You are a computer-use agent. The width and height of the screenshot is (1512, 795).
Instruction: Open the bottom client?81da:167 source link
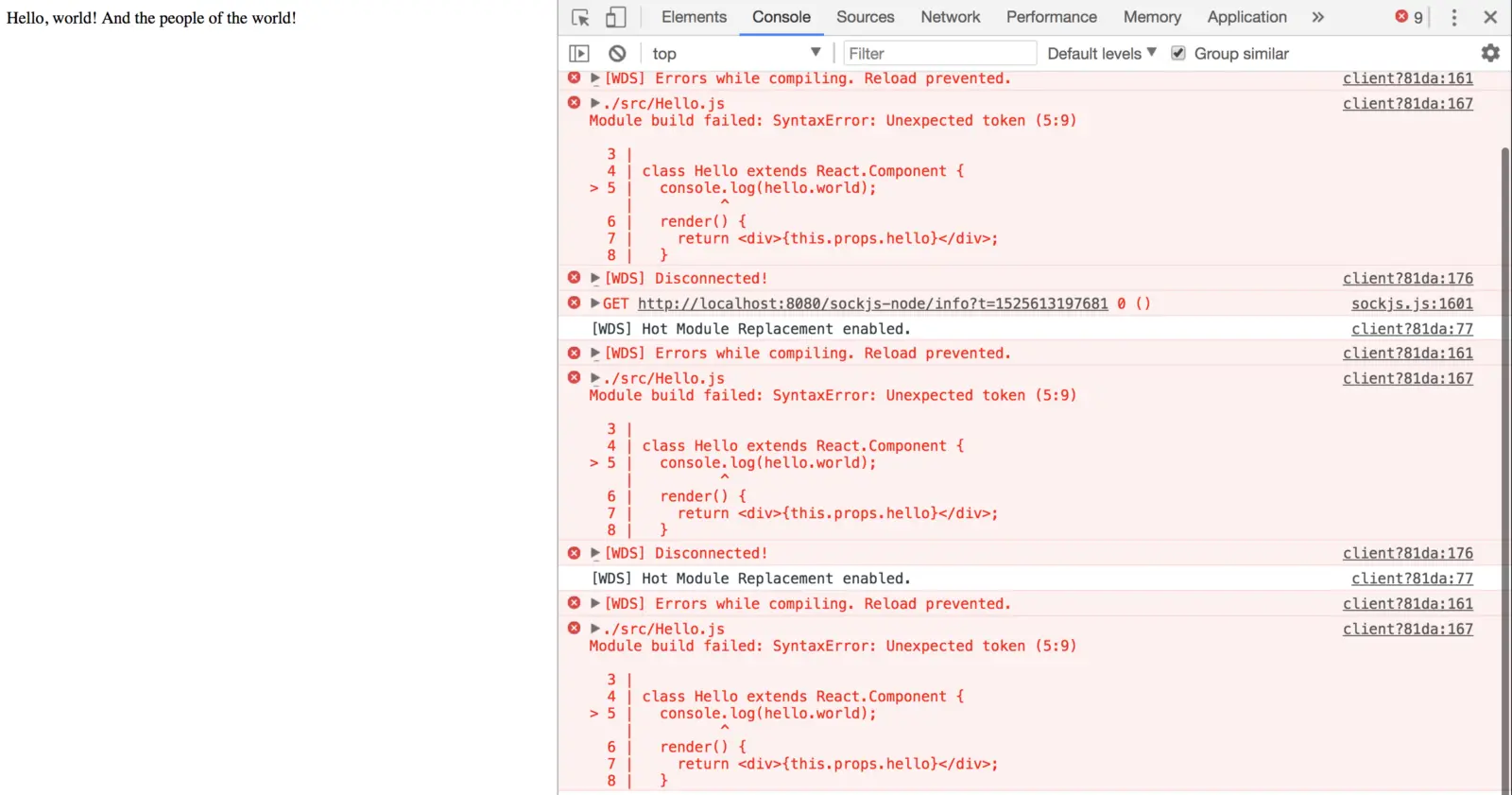pos(1408,629)
